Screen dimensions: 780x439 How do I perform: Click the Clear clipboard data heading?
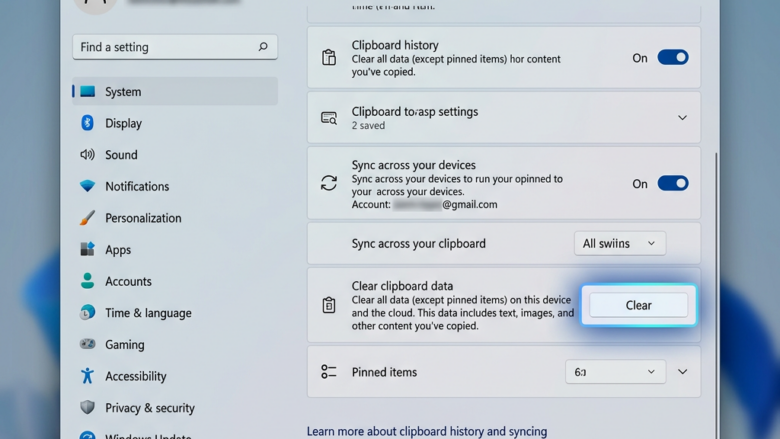[x=402, y=286]
